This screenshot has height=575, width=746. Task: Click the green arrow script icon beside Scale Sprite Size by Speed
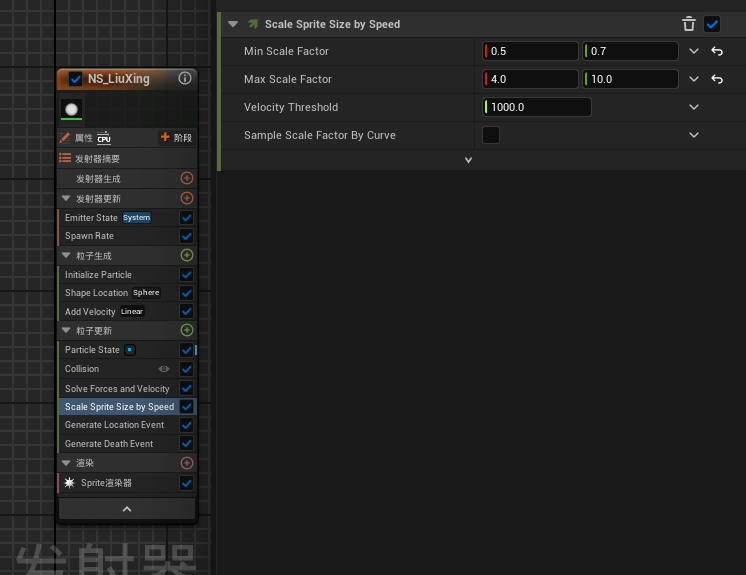[253, 24]
